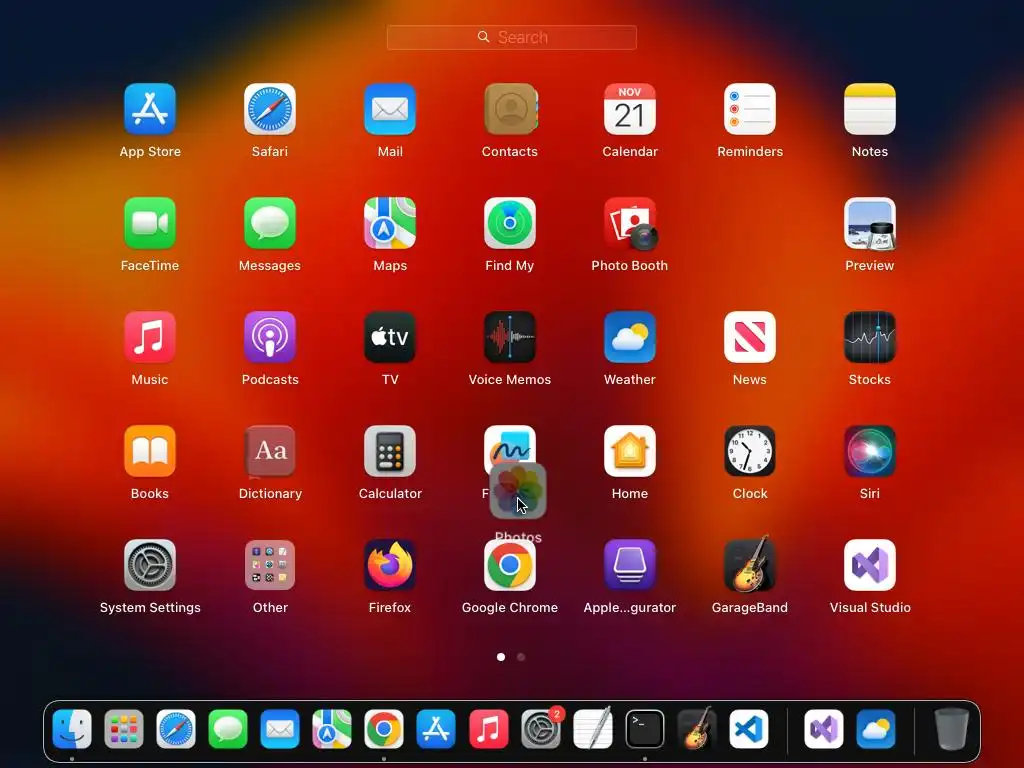Open Calendar showing Nov 21
This screenshot has width=1024, height=768.
pyautogui.click(x=630, y=109)
